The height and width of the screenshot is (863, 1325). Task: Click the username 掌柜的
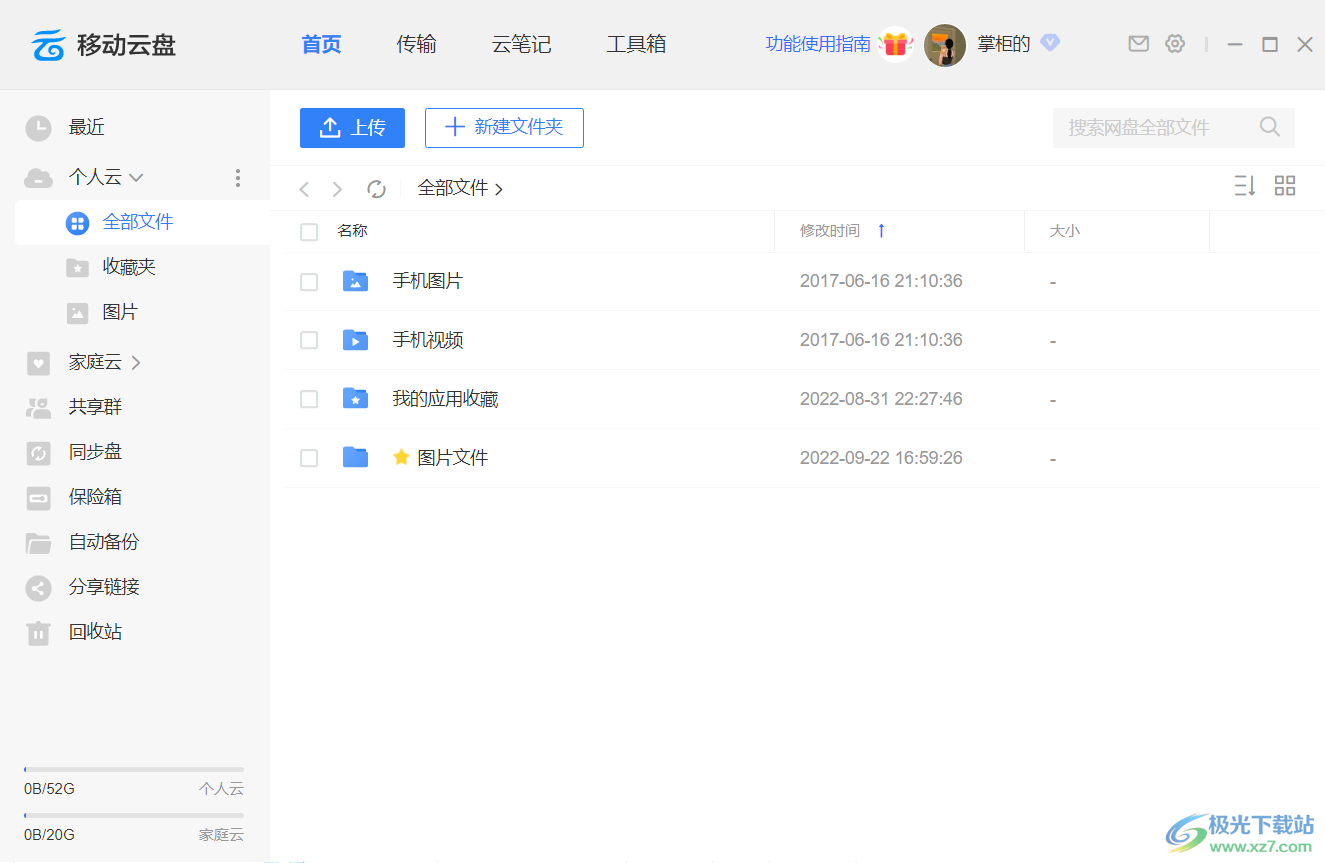click(x=1004, y=44)
